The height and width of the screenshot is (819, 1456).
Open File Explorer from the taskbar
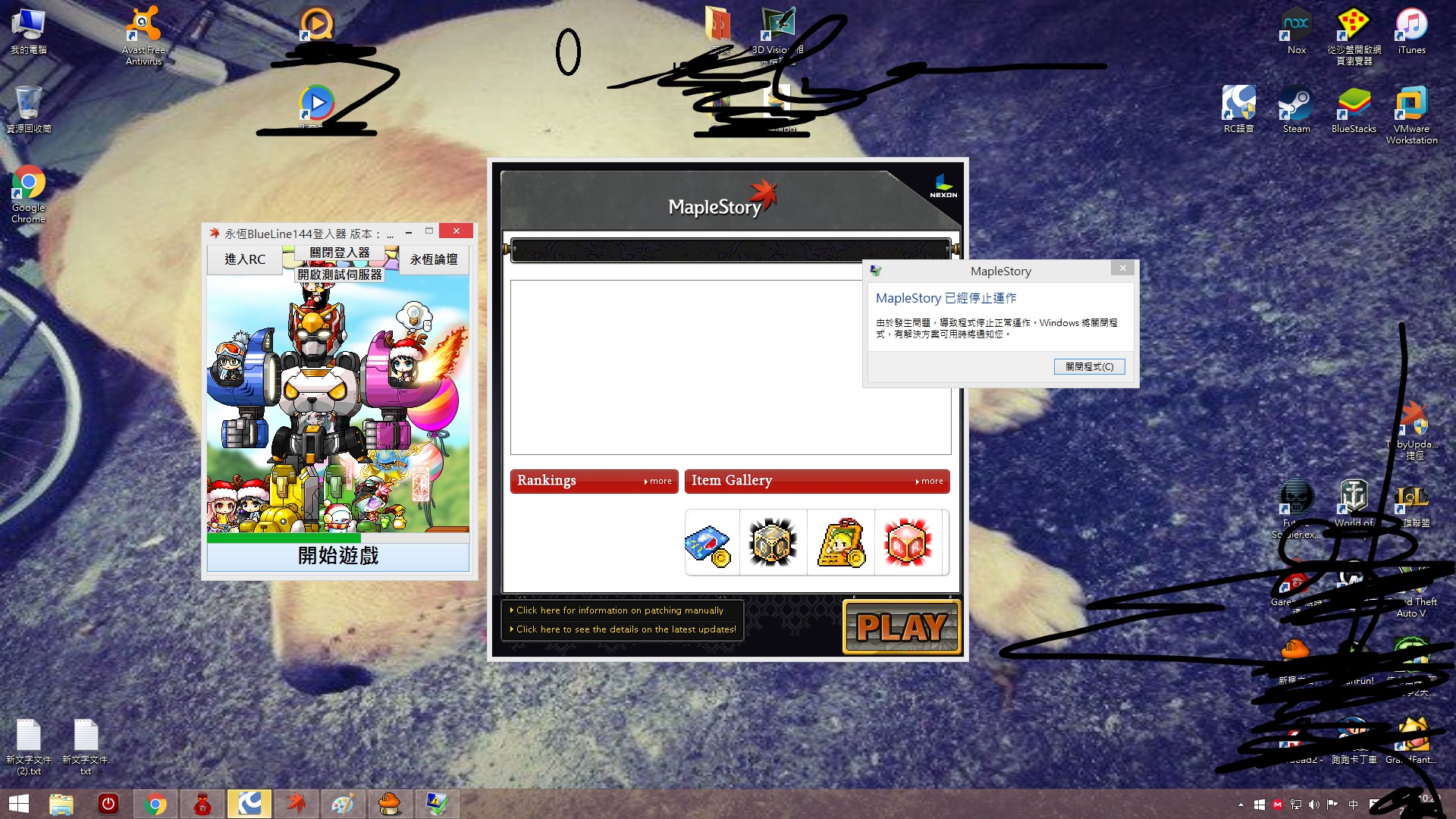pos(61,804)
